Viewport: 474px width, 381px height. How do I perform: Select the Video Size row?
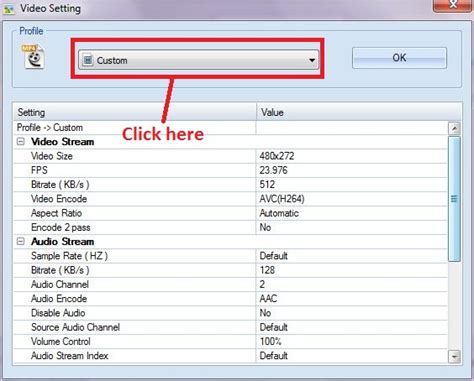(x=231, y=156)
